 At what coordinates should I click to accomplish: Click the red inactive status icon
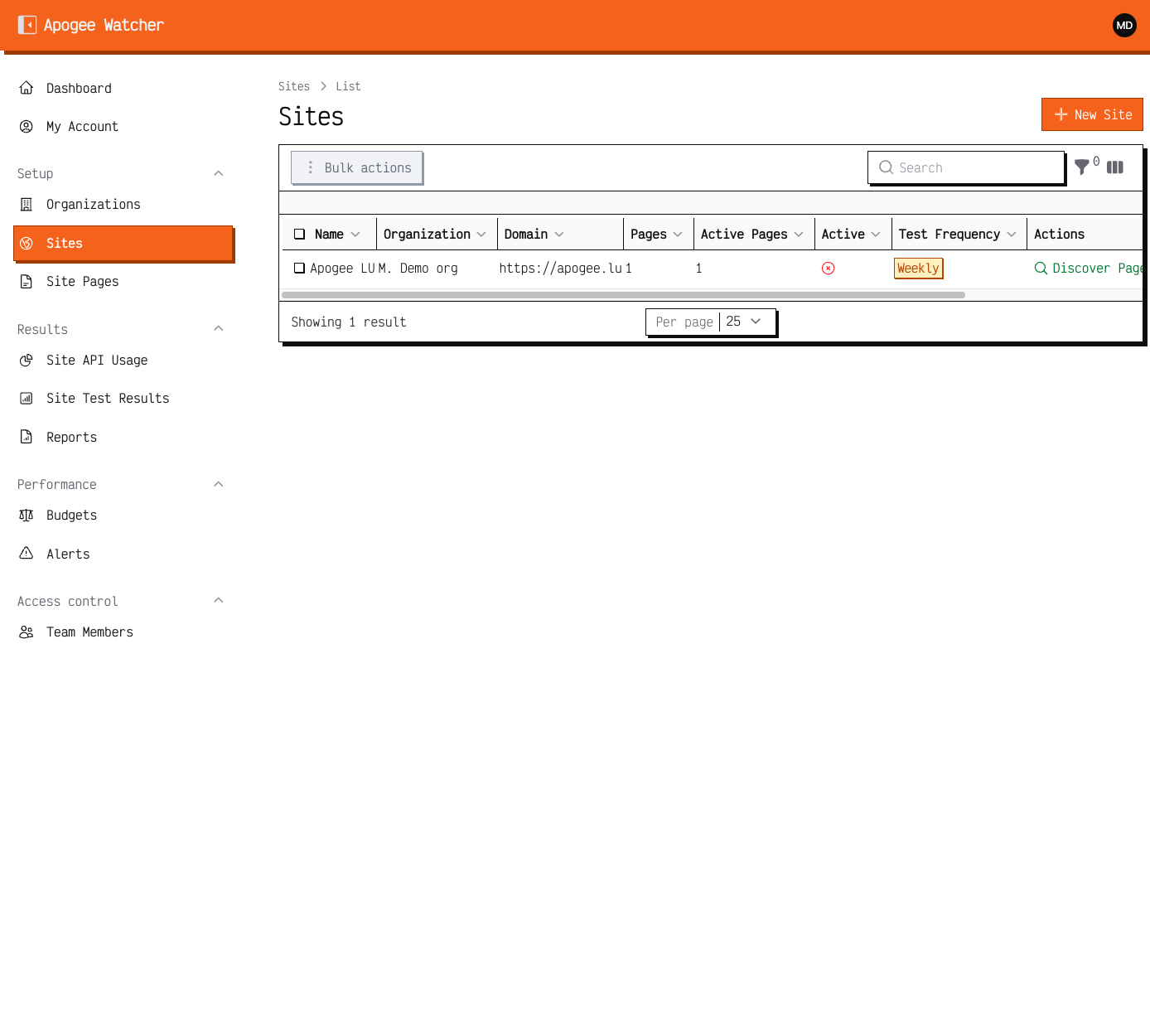pyautogui.click(x=828, y=269)
